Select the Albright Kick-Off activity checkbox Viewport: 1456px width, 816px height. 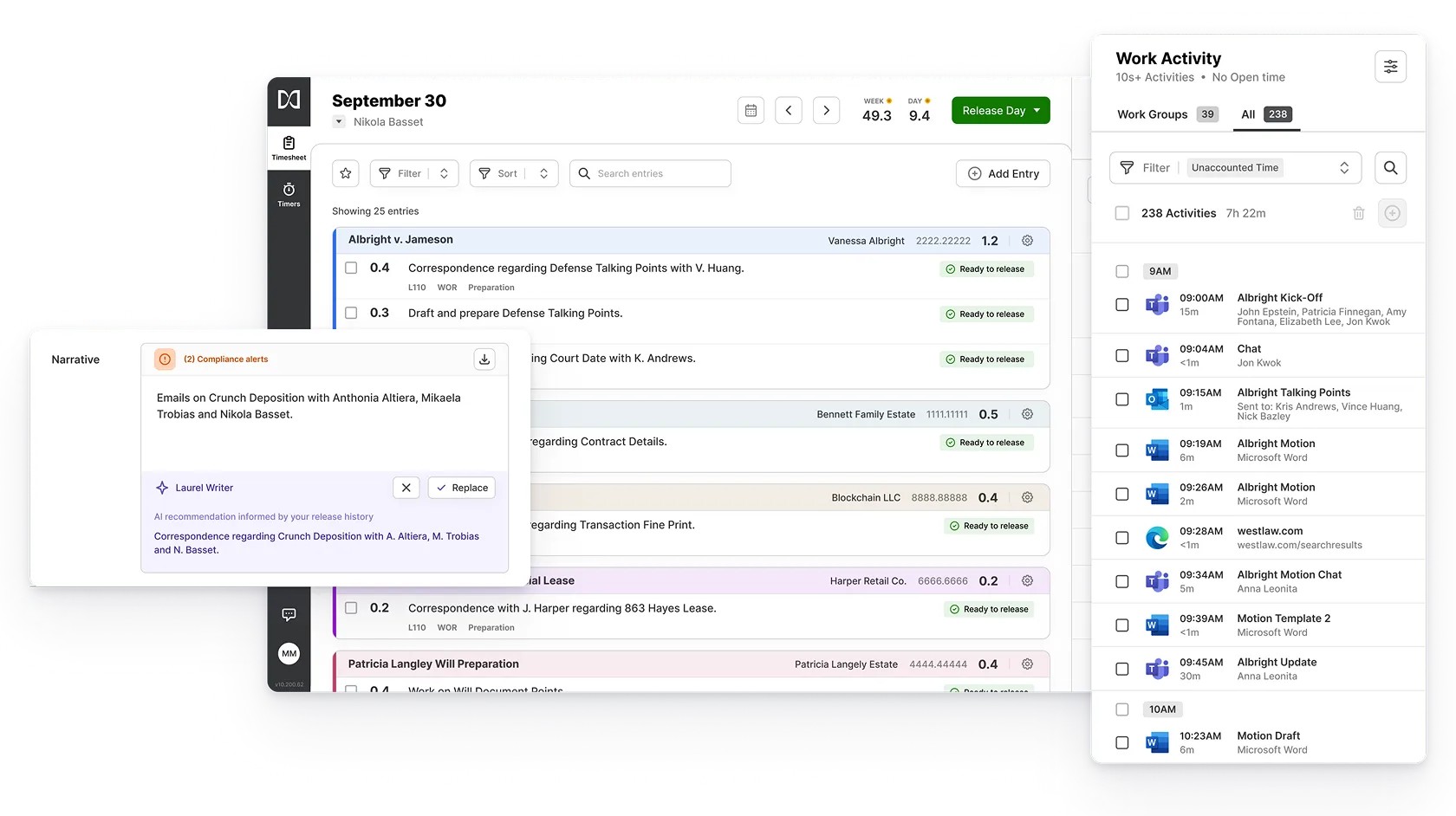(x=1122, y=305)
